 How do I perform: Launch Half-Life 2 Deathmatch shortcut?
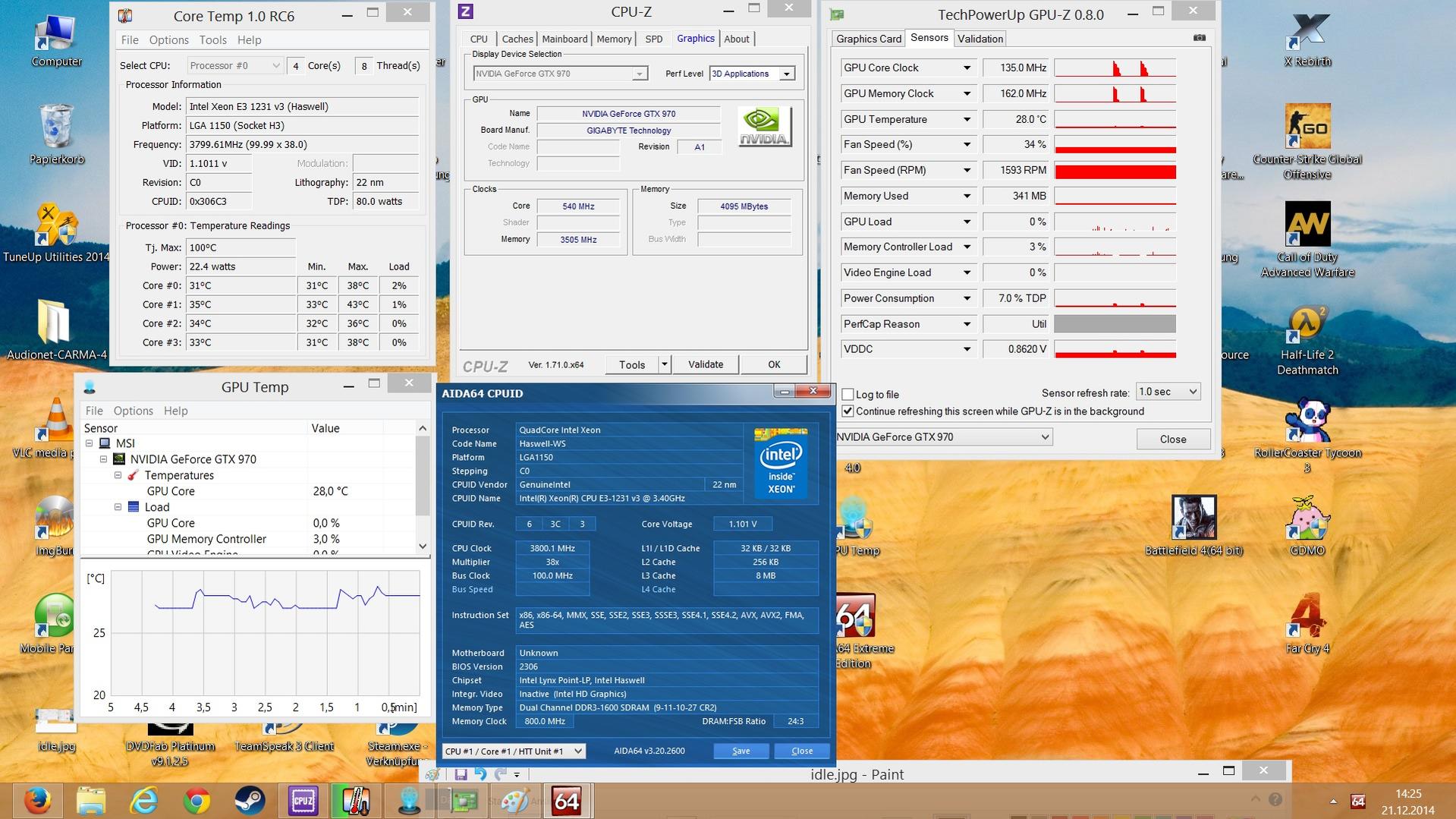pyautogui.click(x=1307, y=340)
